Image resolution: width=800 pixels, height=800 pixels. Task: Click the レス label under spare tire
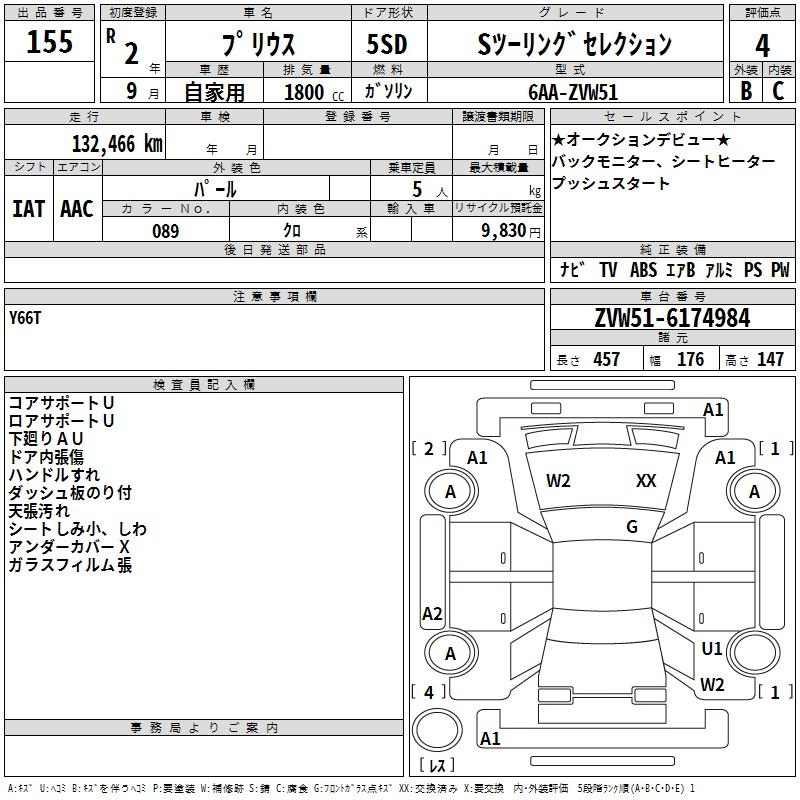pyautogui.click(x=436, y=765)
